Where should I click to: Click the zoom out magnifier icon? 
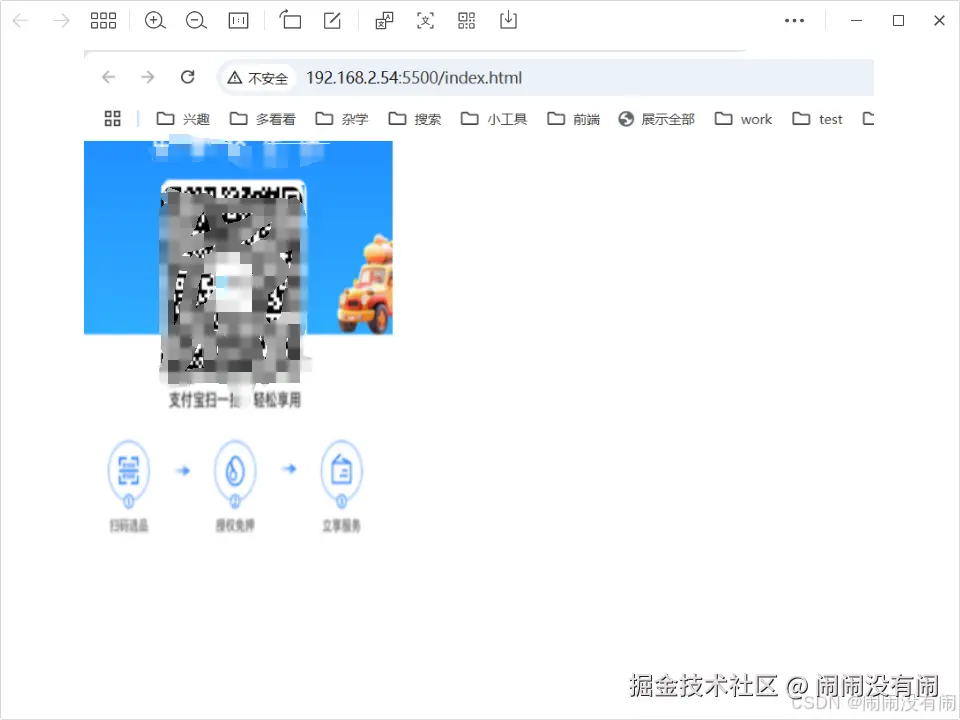pos(196,20)
